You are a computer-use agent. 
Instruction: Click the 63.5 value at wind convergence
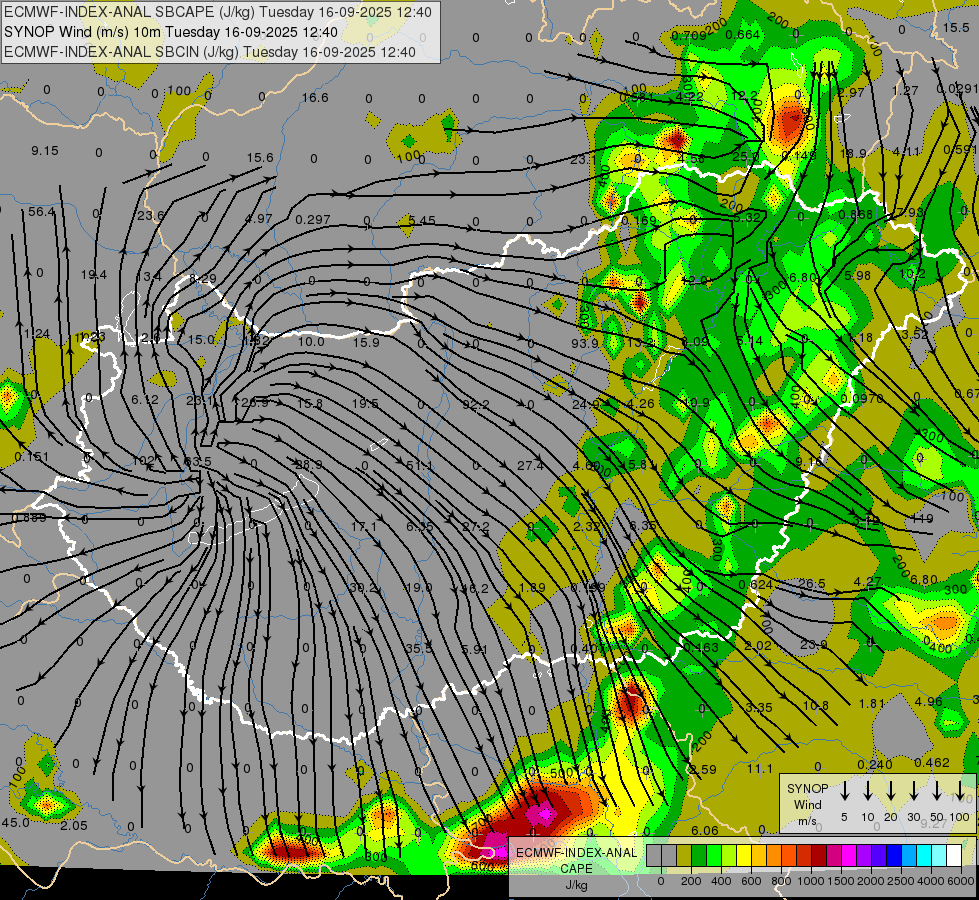pos(197,462)
